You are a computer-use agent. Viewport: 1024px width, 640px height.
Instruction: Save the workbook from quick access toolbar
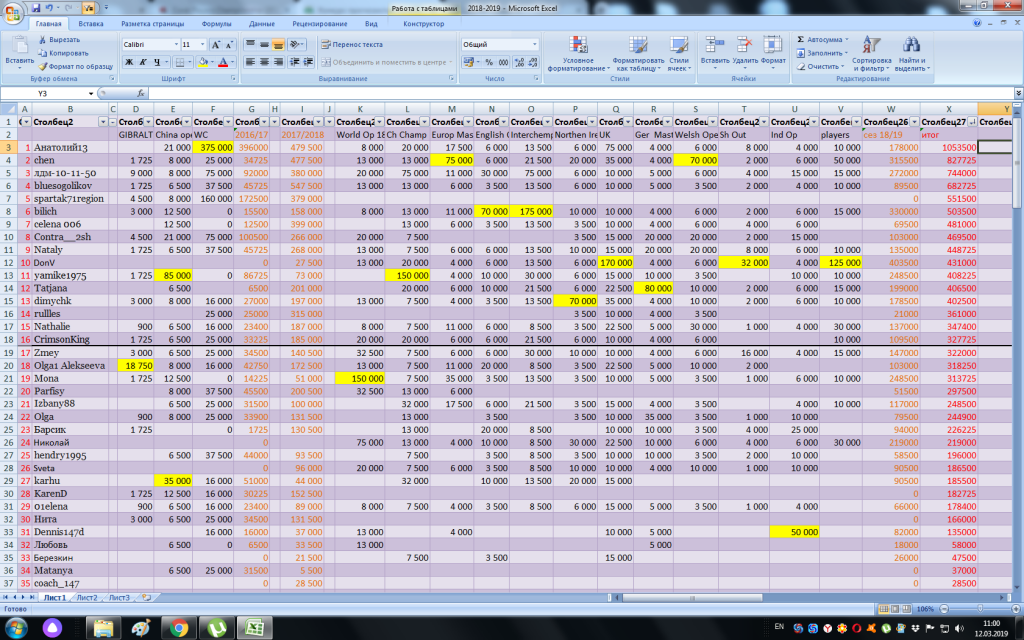36,7
